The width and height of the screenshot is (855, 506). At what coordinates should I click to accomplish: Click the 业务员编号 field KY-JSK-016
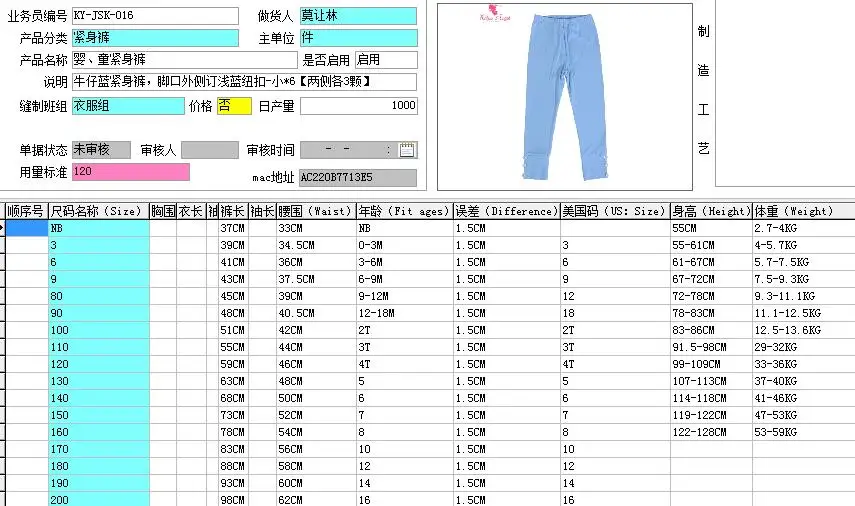coord(155,16)
